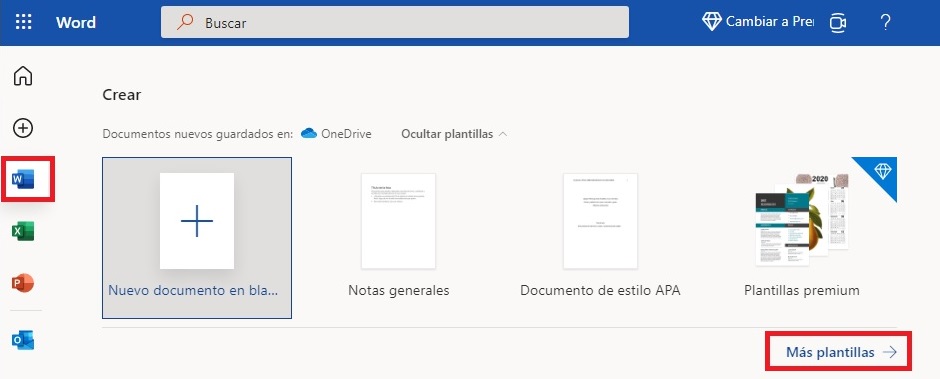Open Excel from the sidebar

tap(23, 230)
